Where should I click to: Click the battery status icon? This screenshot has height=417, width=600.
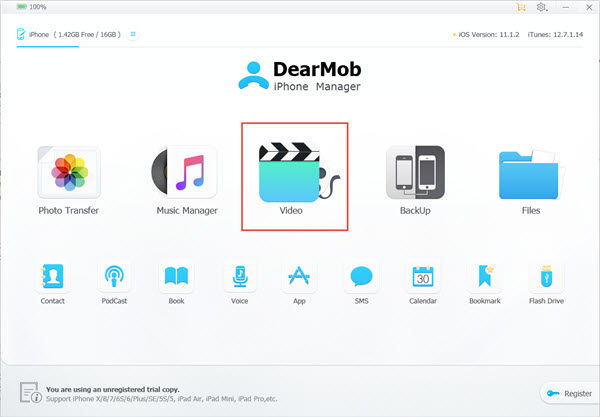pyautogui.click(x=21, y=7)
